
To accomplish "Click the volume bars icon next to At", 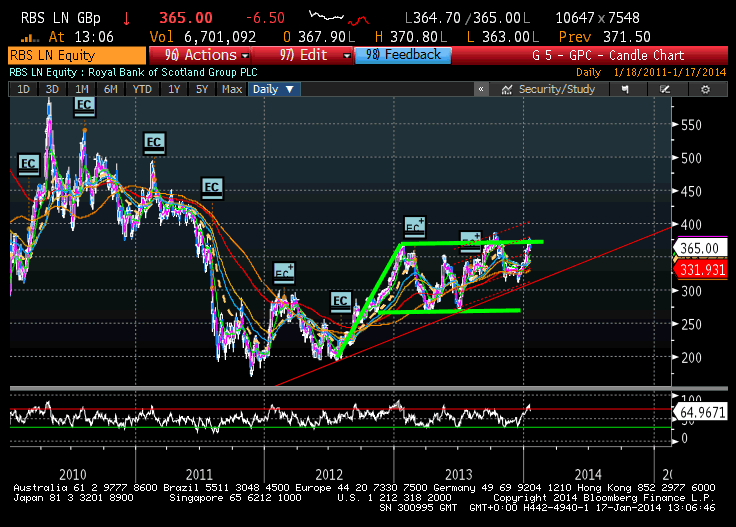I will coord(30,38).
